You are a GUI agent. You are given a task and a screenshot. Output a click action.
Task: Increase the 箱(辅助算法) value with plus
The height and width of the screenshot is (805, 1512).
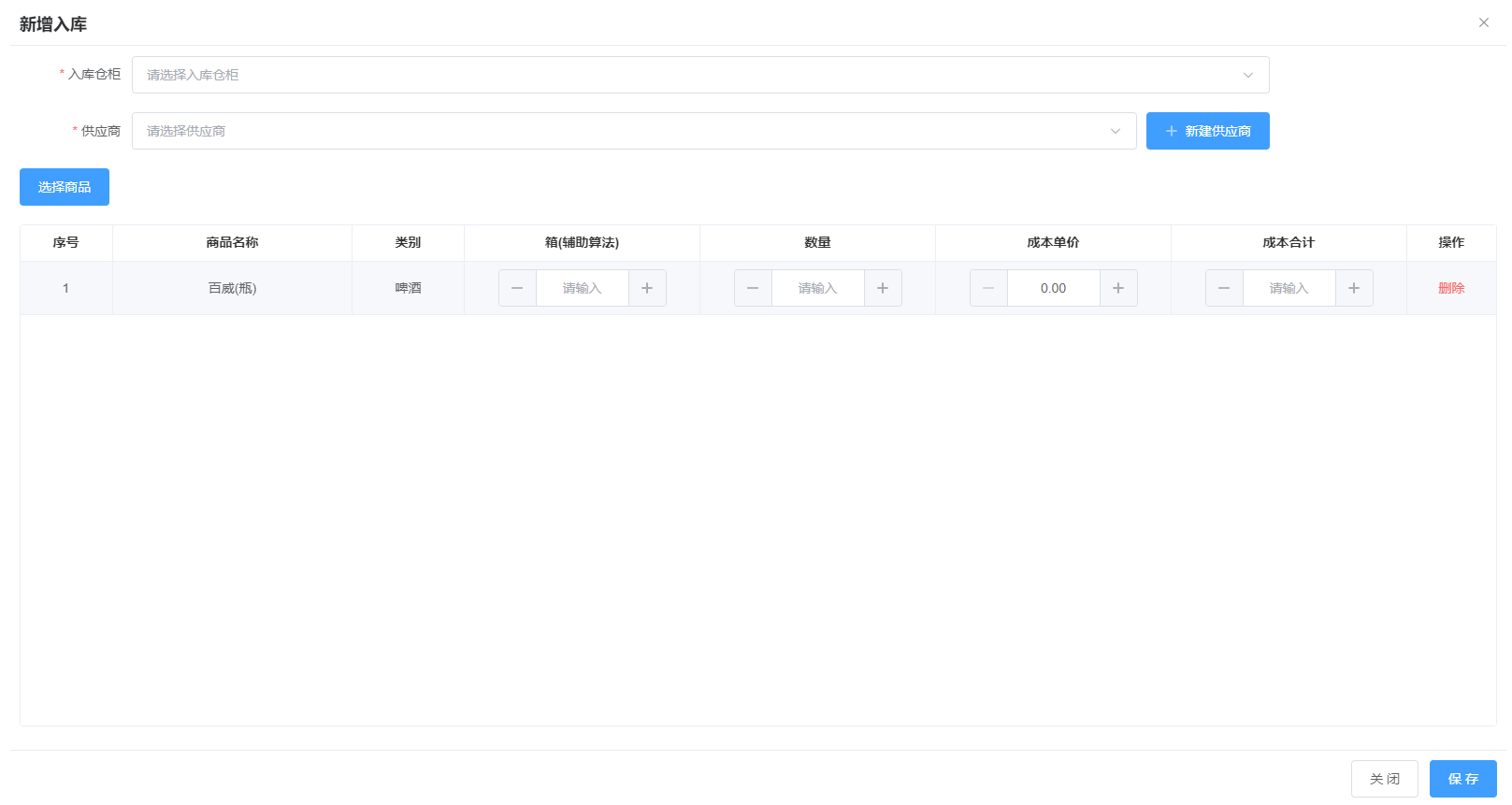point(647,288)
